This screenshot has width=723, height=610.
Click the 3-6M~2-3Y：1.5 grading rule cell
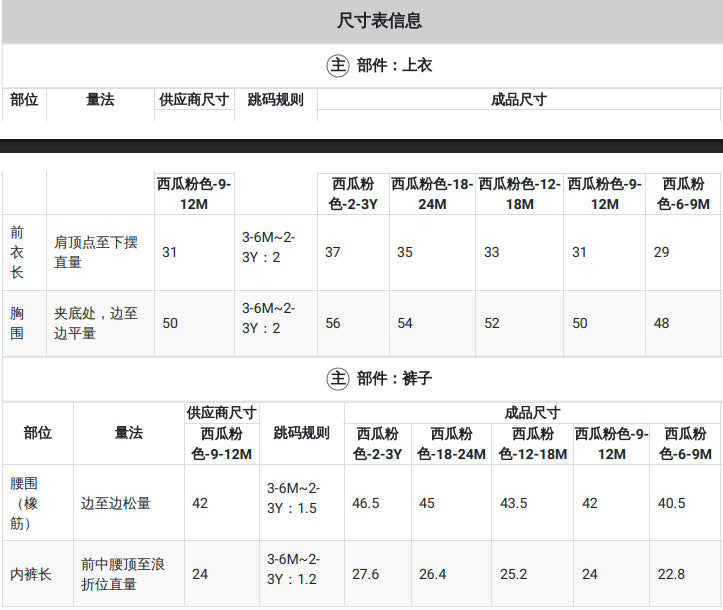293,498
